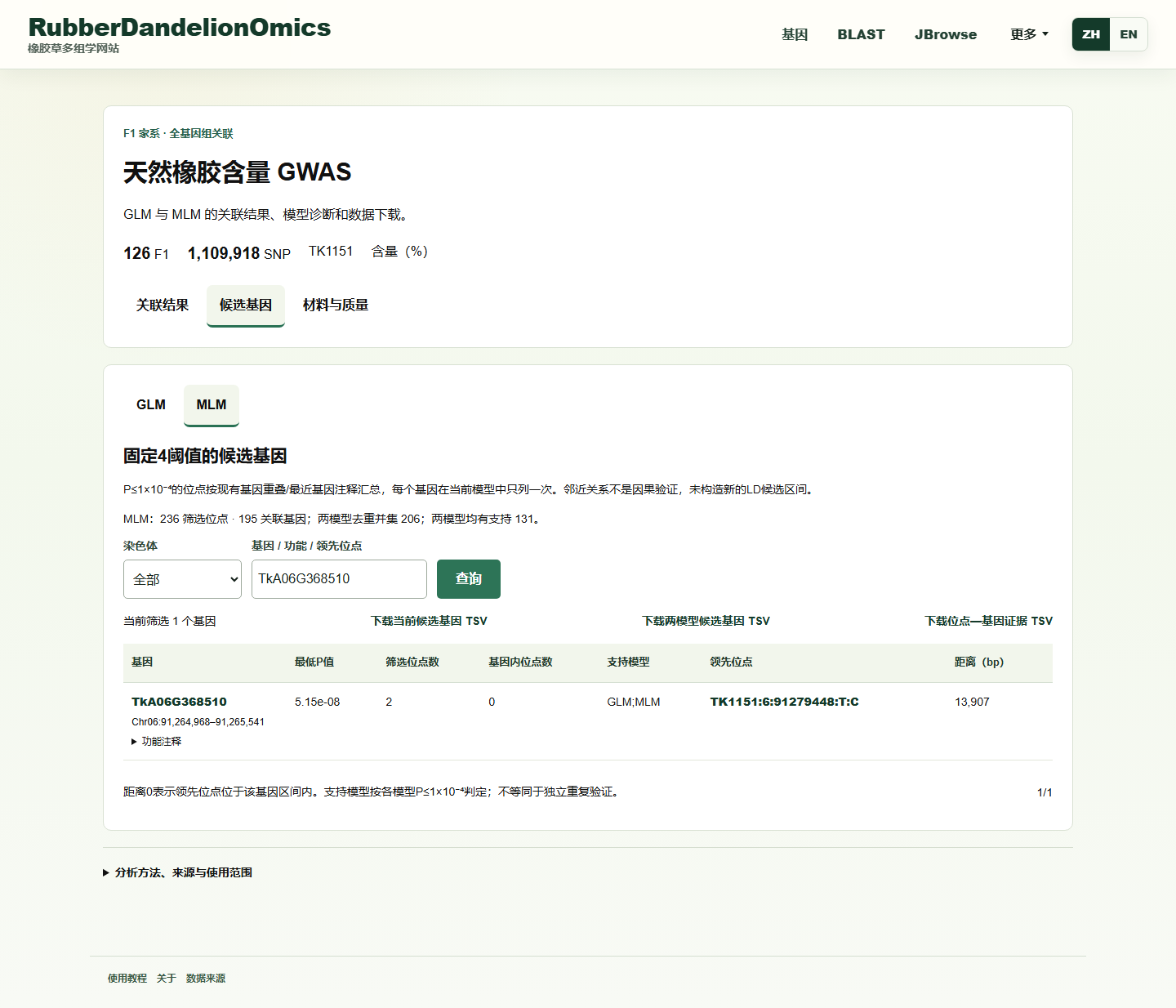Open the JBrowse navigation link
Image resolution: width=1176 pixels, height=1008 pixels.
tap(946, 34)
